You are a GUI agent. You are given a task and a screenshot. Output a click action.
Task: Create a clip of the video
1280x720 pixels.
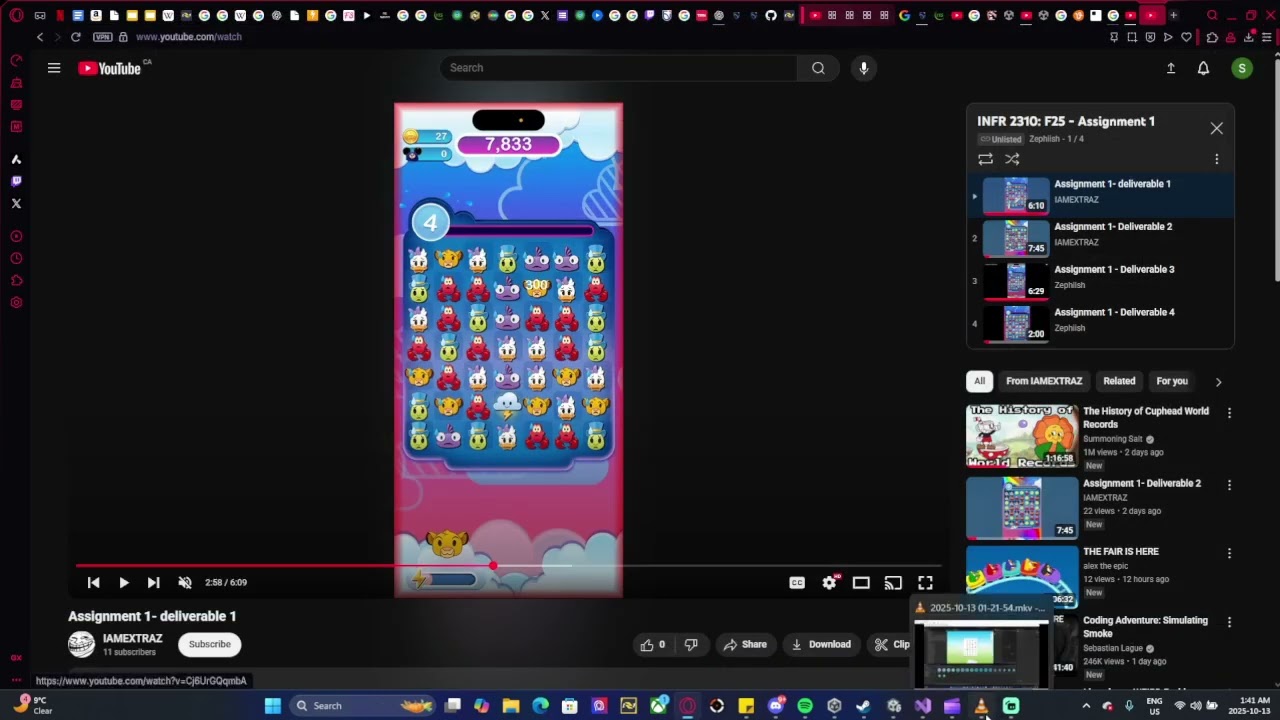[x=891, y=644]
